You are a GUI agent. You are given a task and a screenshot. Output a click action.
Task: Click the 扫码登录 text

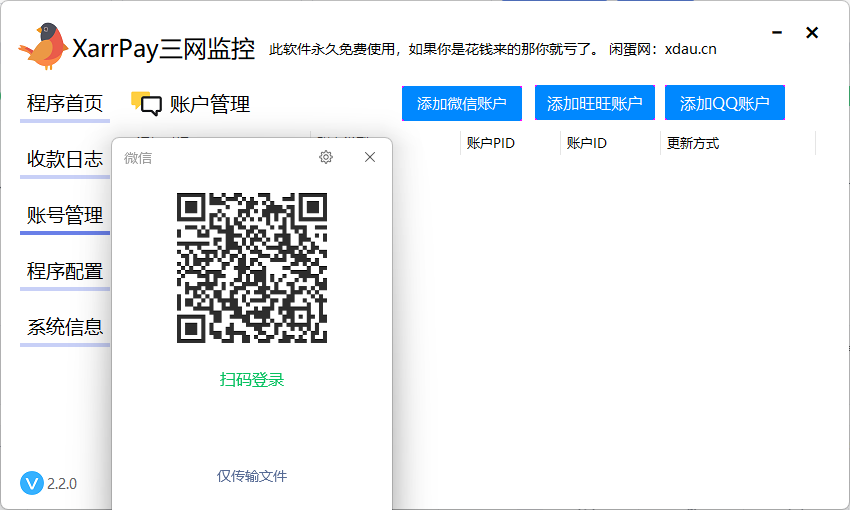(252, 379)
